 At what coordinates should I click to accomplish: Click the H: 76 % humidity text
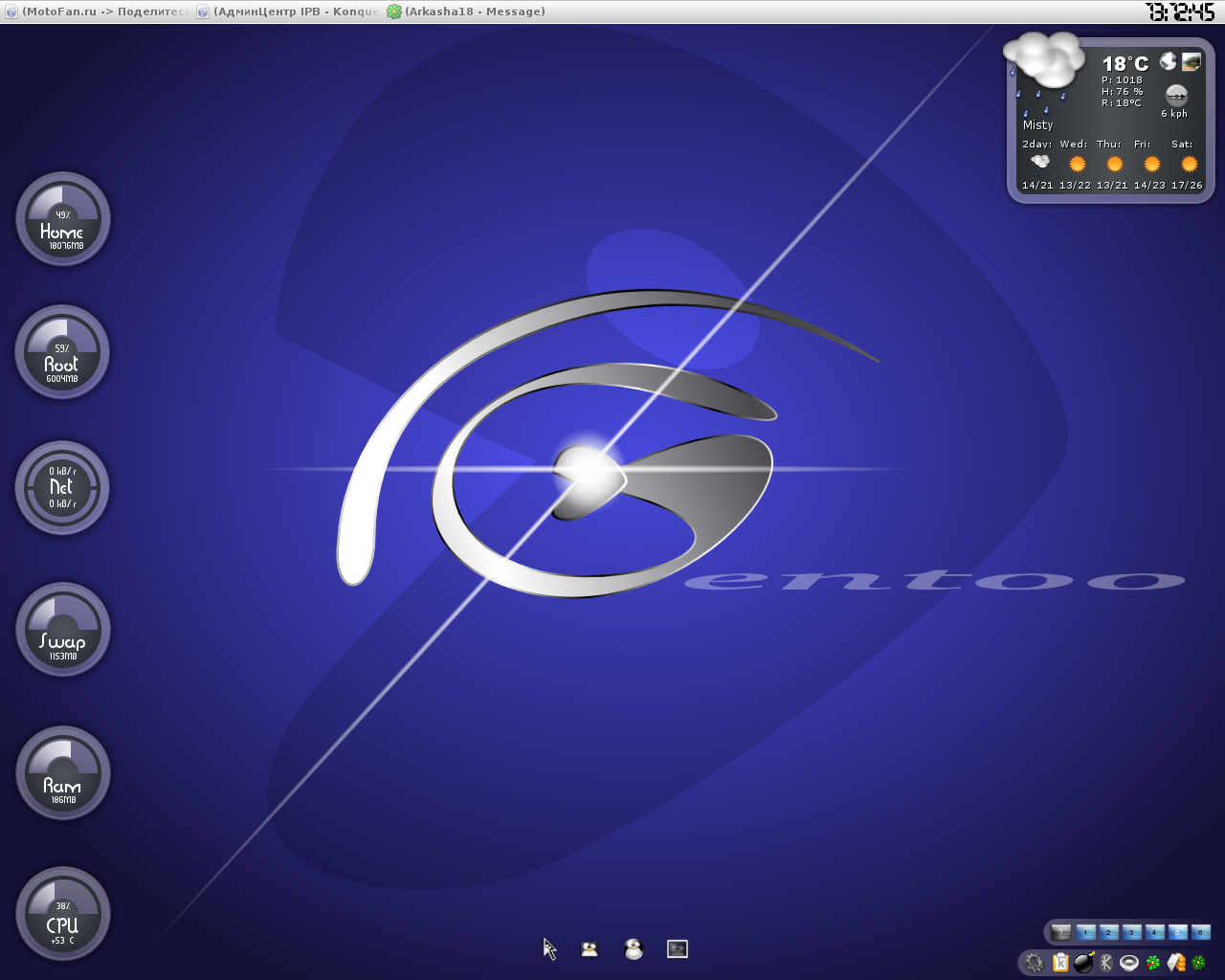point(1122,92)
